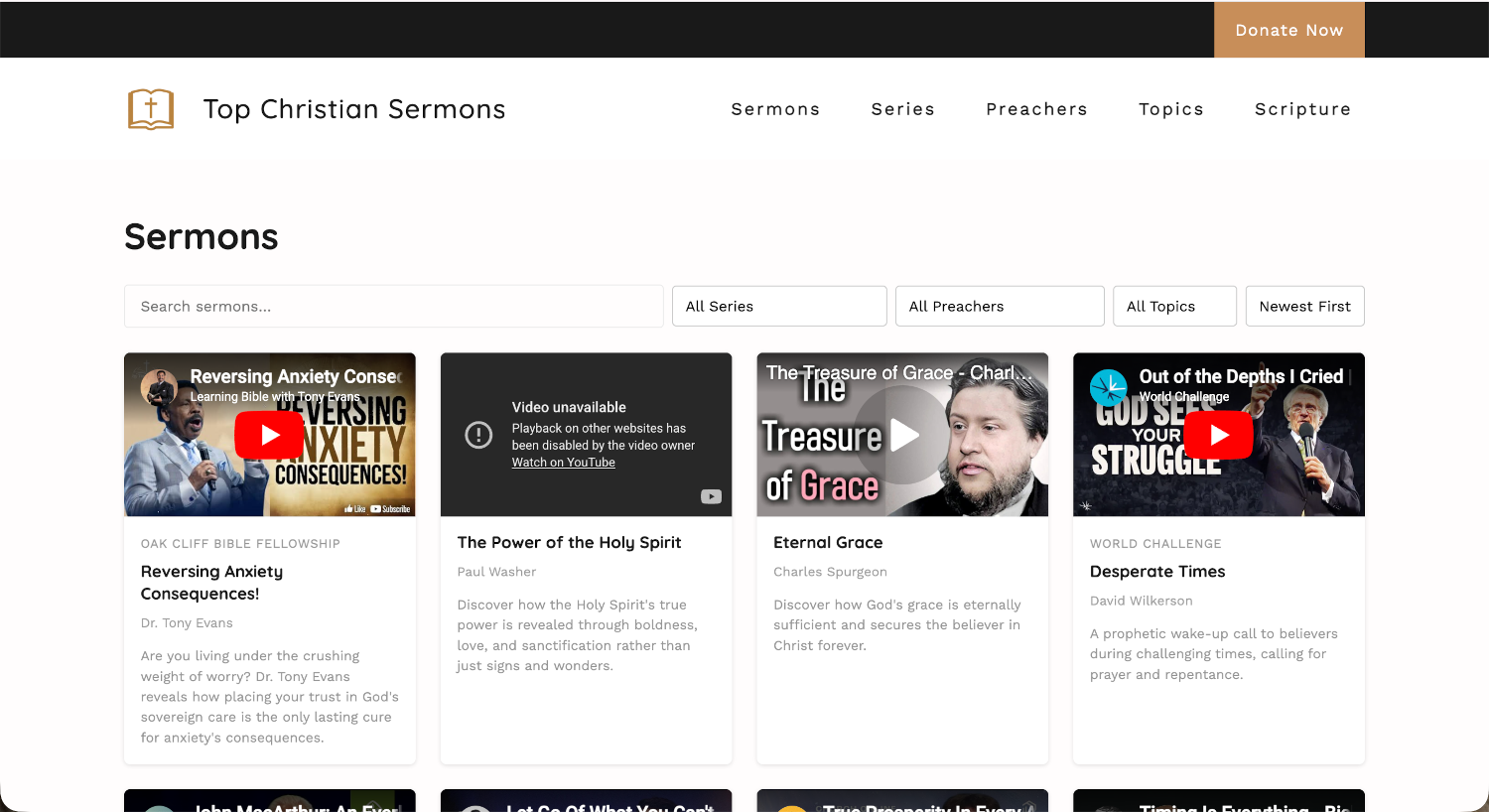
Task: Open the All Series dropdown
Action: click(x=779, y=306)
